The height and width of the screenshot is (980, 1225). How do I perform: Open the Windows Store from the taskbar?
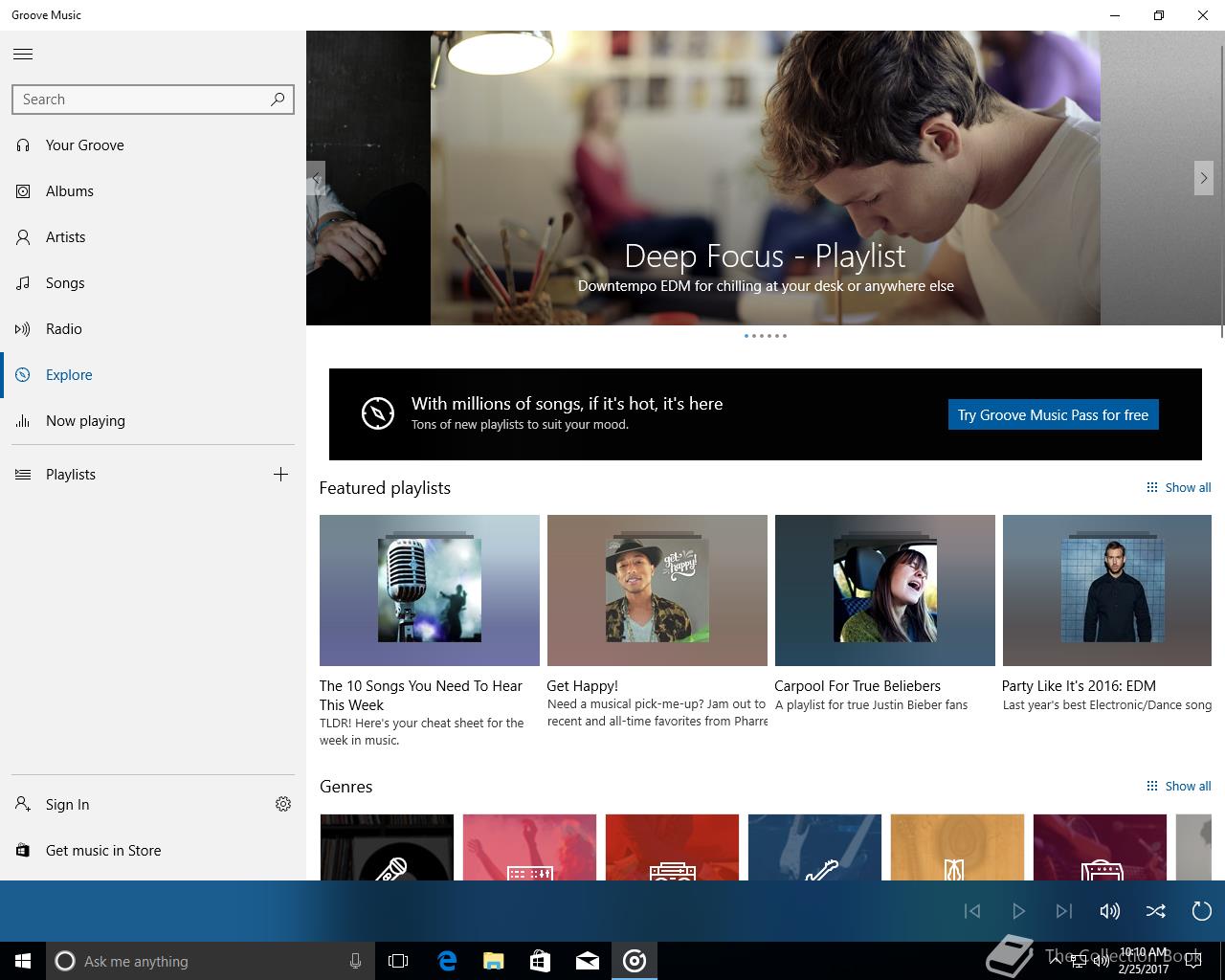point(541,961)
